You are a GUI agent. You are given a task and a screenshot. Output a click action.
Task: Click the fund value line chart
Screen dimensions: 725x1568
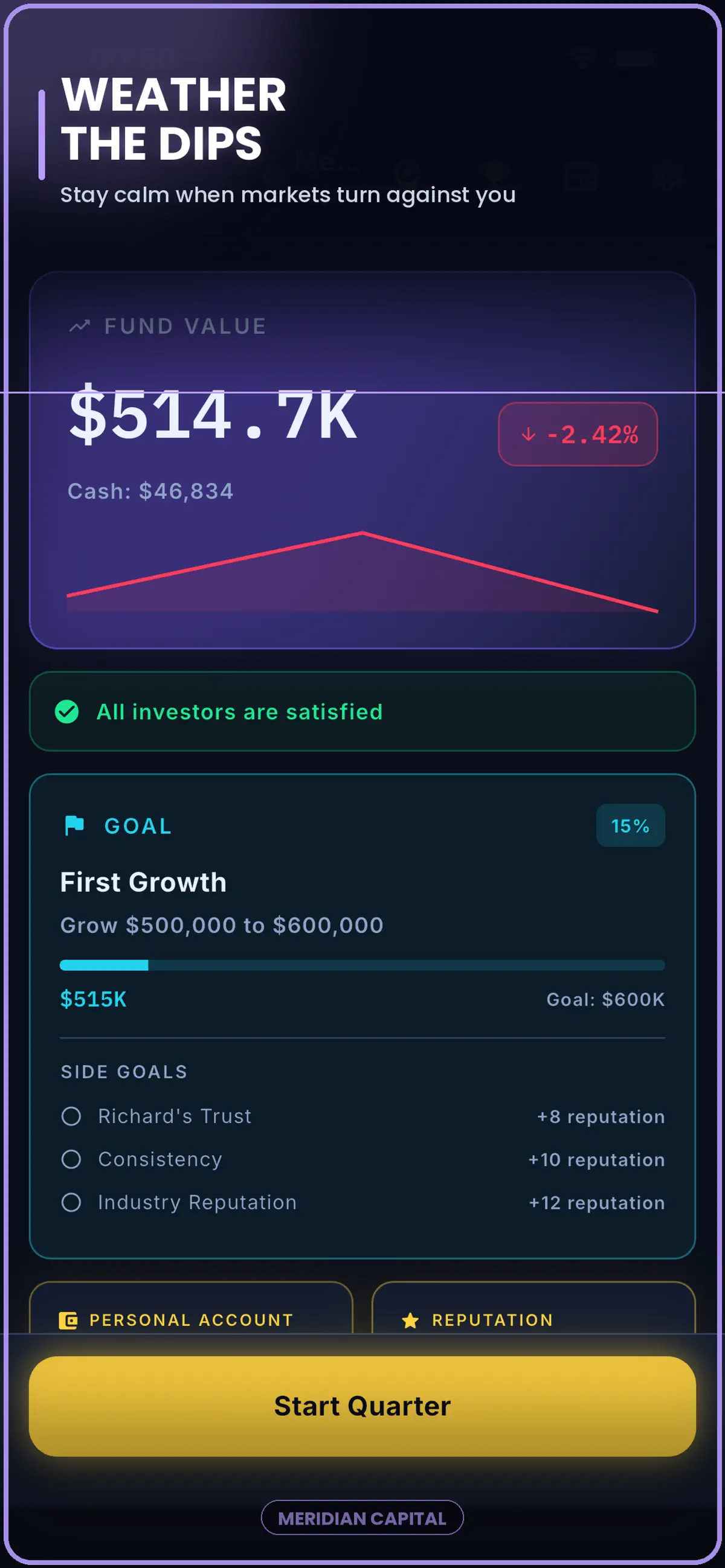(x=362, y=572)
